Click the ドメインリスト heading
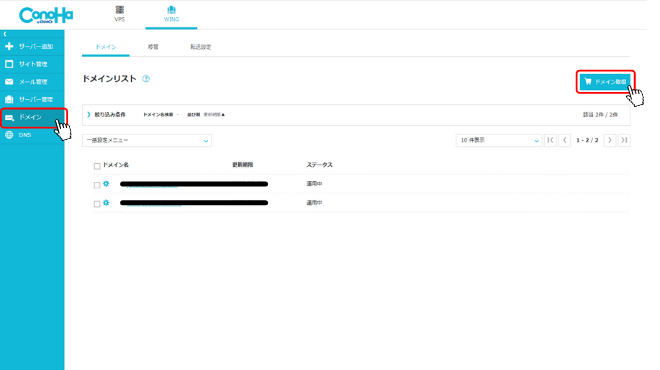Image resolution: width=660 pixels, height=370 pixels. click(109, 79)
